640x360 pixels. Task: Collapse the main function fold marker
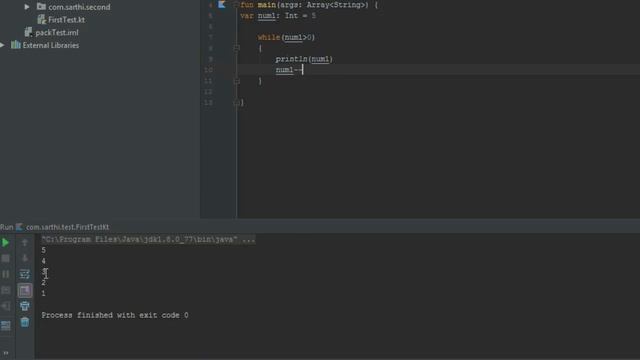(x=236, y=4)
